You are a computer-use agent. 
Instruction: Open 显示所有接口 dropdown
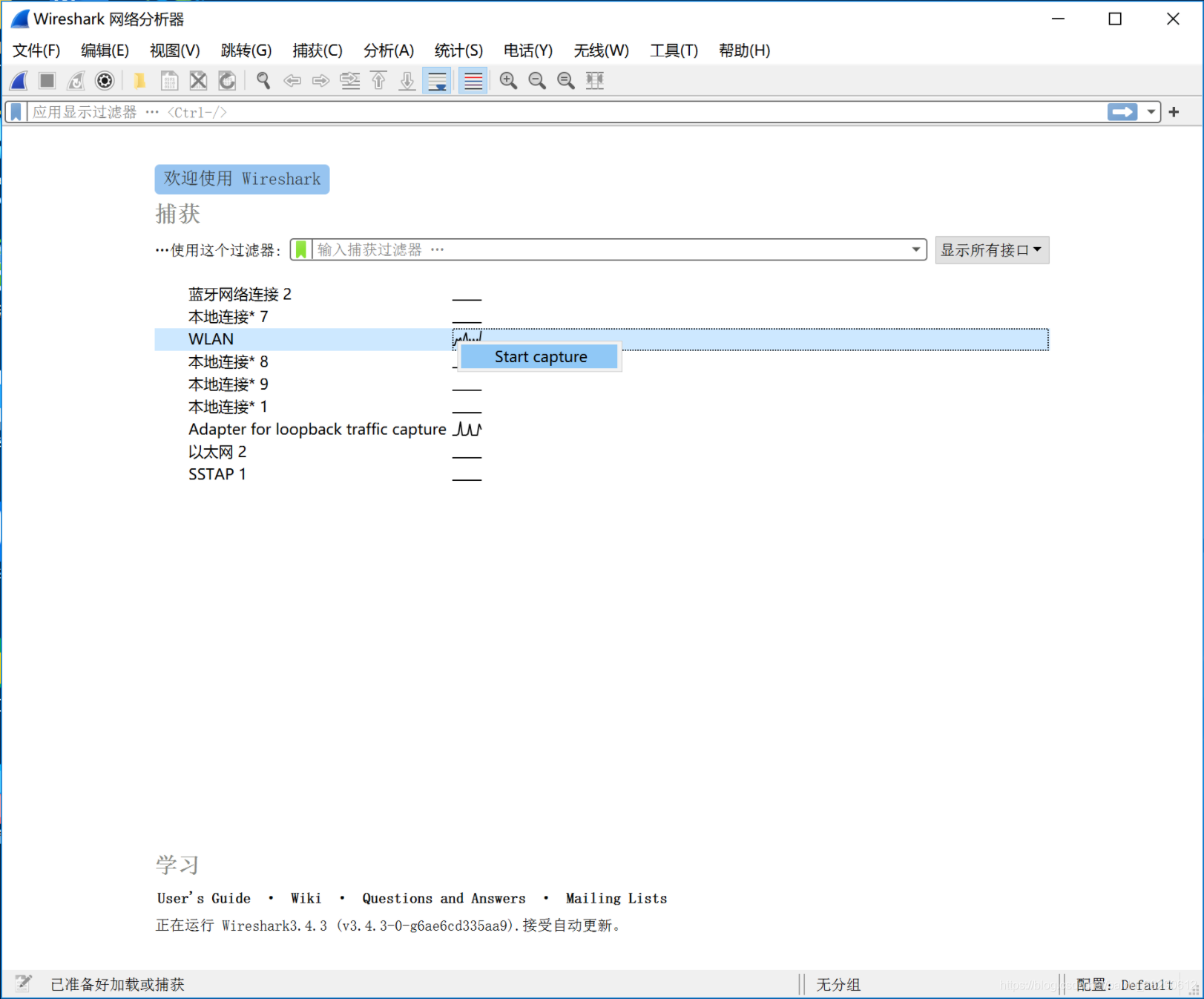point(992,250)
